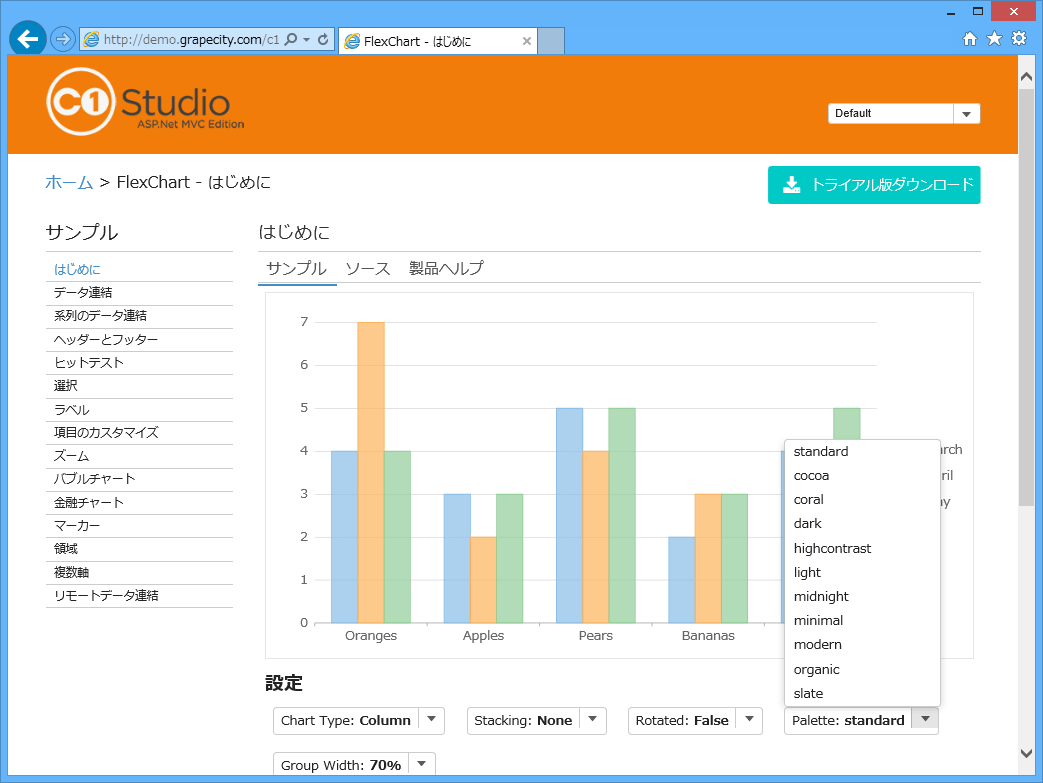This screenshot has width=1043, height=783.
Task: Click the トライアル版ダウンロード button
Action: (874, 185)
